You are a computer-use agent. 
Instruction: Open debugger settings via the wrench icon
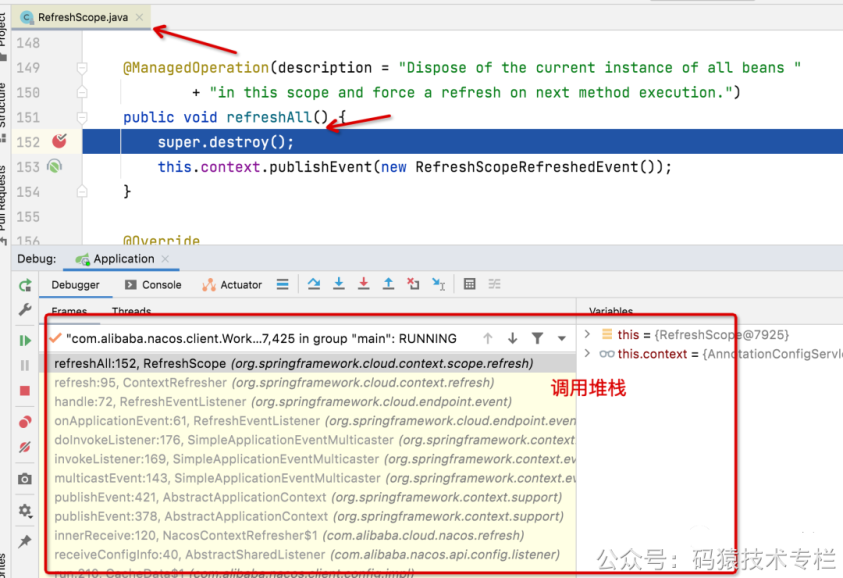[x=25, y=310]
